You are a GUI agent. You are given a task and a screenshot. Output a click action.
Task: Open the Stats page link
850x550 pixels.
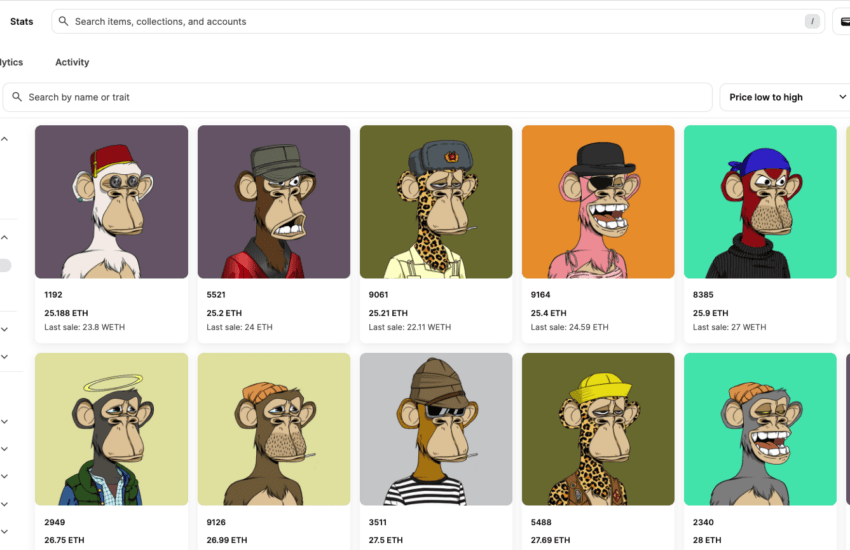[x=22, y=22]
